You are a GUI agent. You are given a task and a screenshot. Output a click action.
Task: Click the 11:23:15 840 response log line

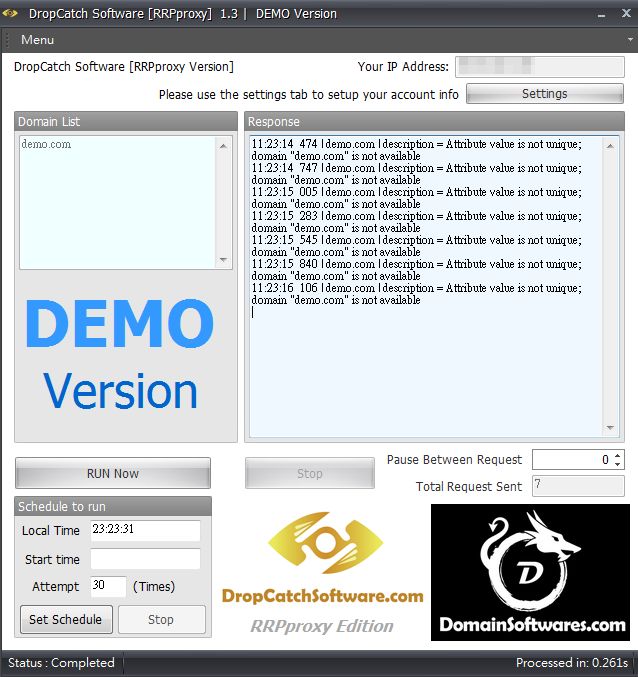click(417, 269)
